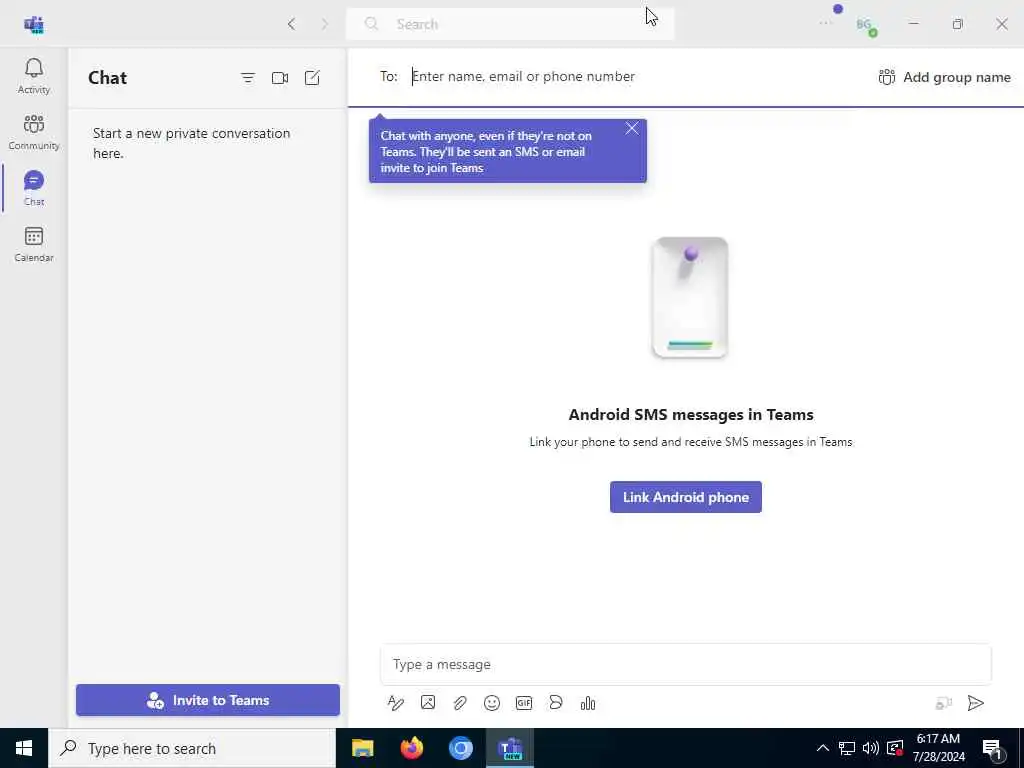Insert an image with picture icon
1024x768 pixels.
click(428, 703)
